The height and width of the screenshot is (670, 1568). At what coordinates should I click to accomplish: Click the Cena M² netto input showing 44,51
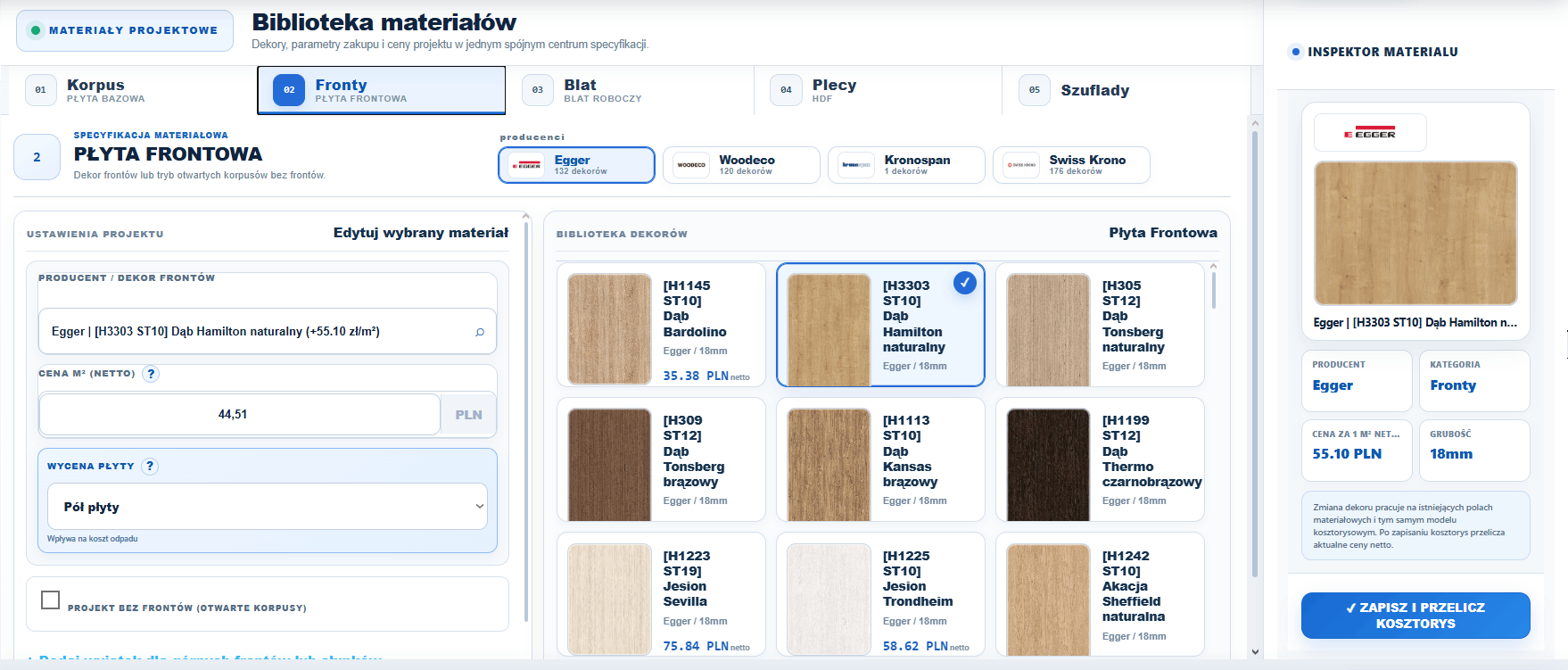[240, 415]
